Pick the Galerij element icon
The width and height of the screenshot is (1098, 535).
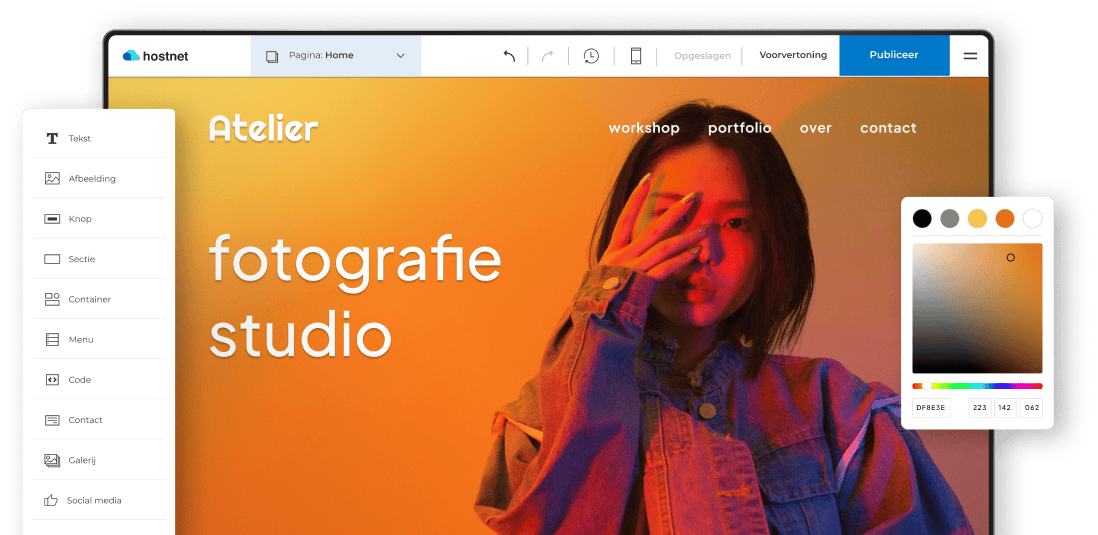pos(52,461)
